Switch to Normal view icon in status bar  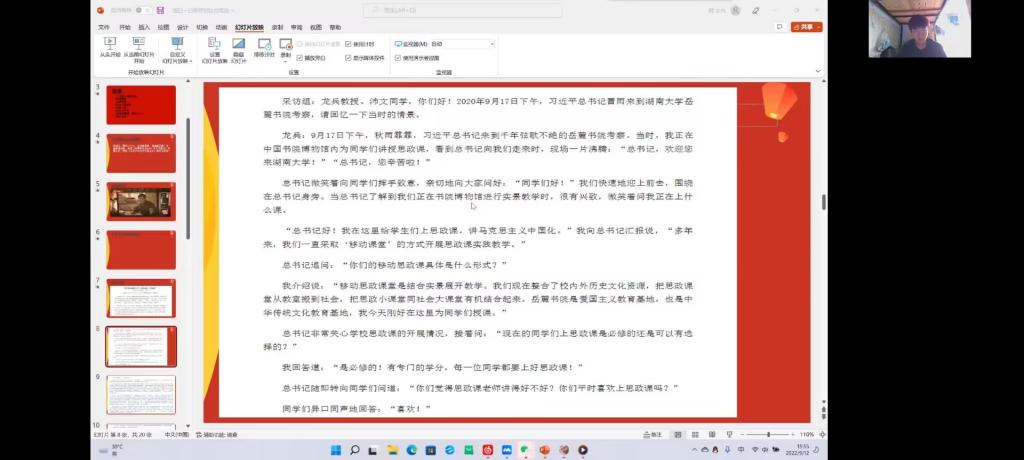point(678,435)
